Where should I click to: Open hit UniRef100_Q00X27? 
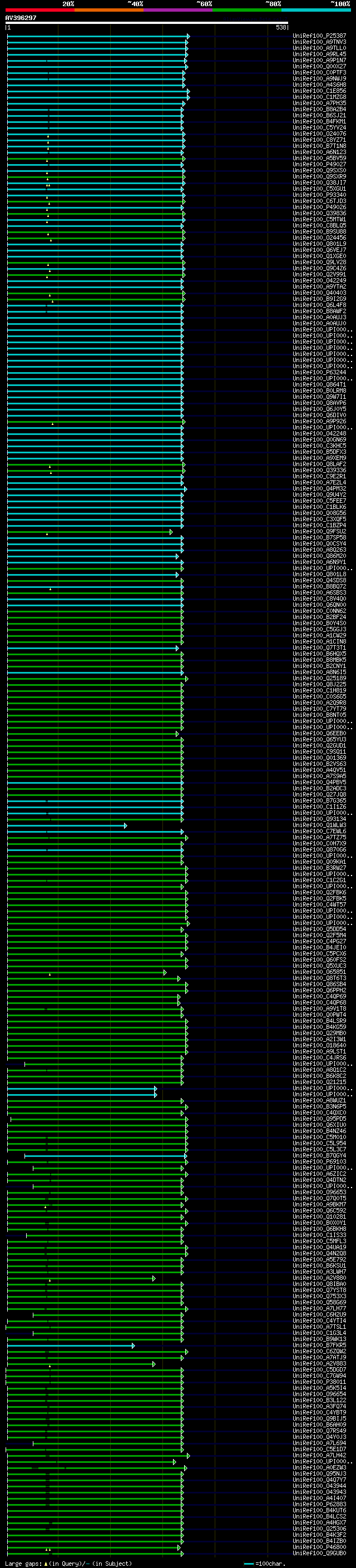[x=319, y=66]
